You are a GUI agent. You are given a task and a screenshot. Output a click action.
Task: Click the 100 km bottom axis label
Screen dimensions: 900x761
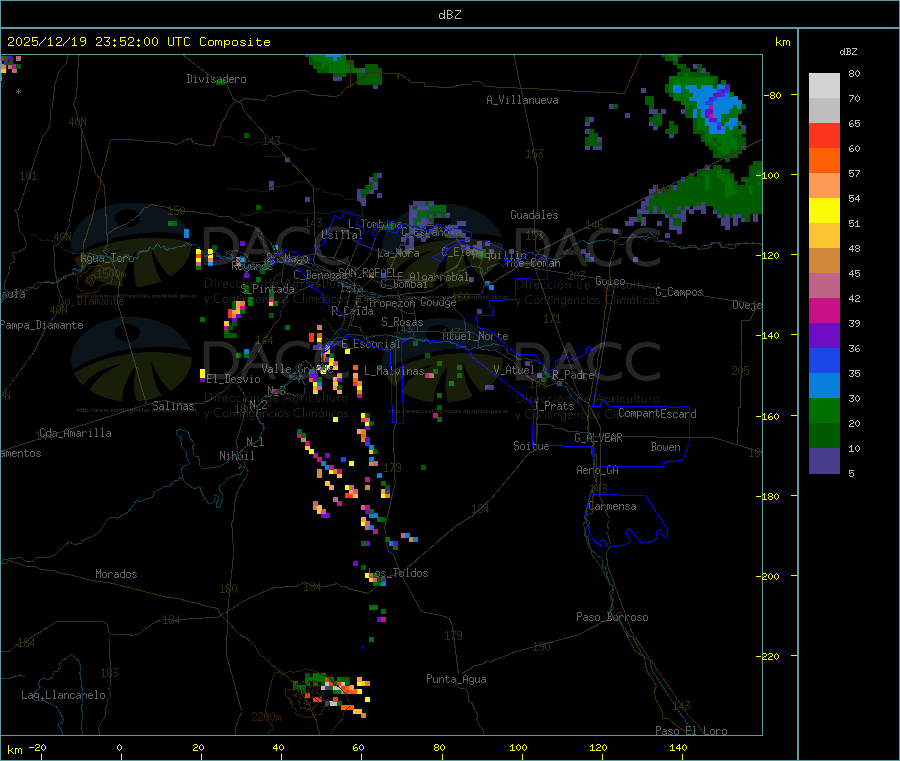pyautogui.click(x=518, y=747)
